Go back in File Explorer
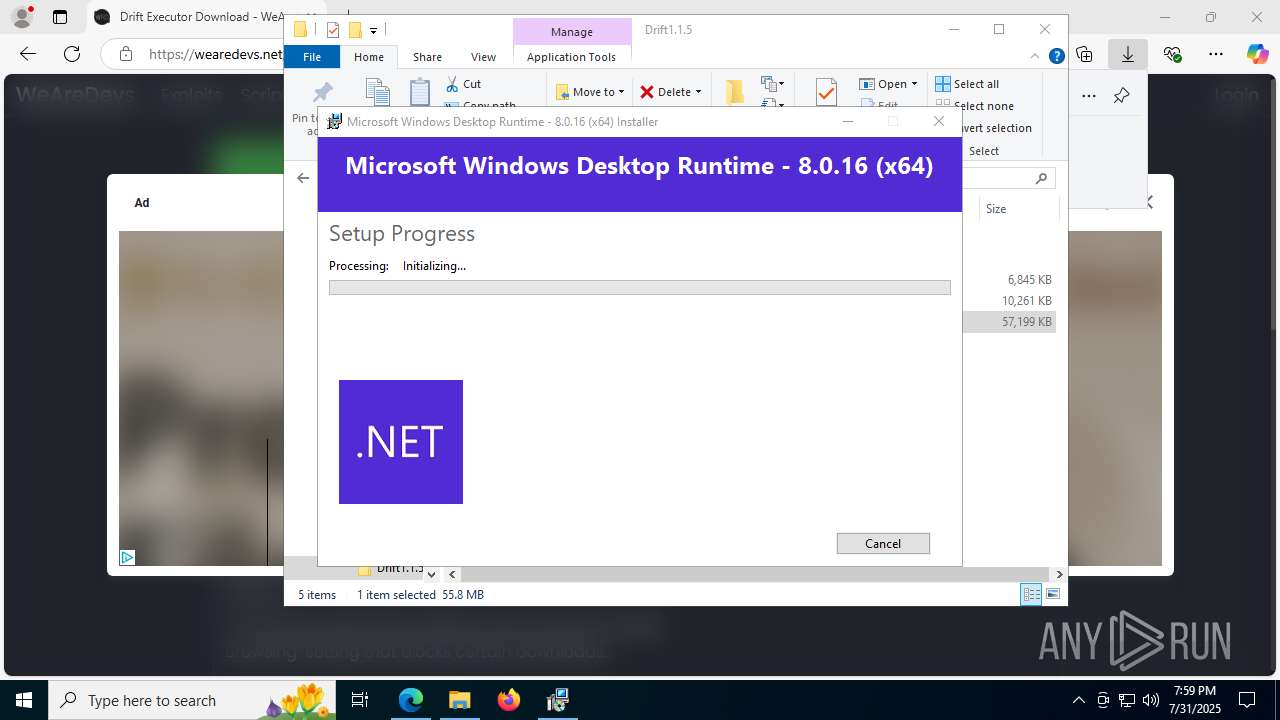Image resolution: width=1280 pixels, height=720 pixels. coord(303,178)
